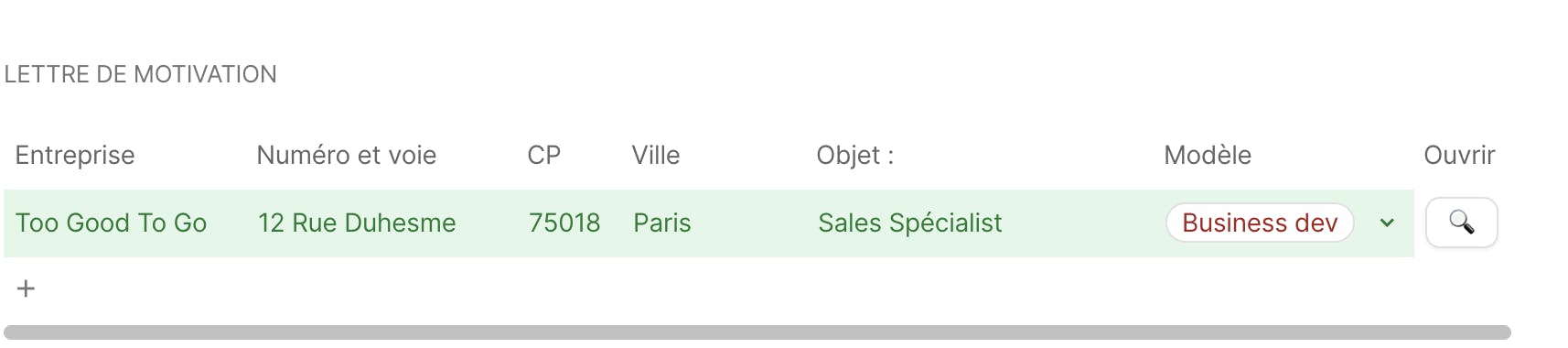Screen dimensions: 1568x348
Task: Click the Modèle column header
Action: click(1208, 155)
